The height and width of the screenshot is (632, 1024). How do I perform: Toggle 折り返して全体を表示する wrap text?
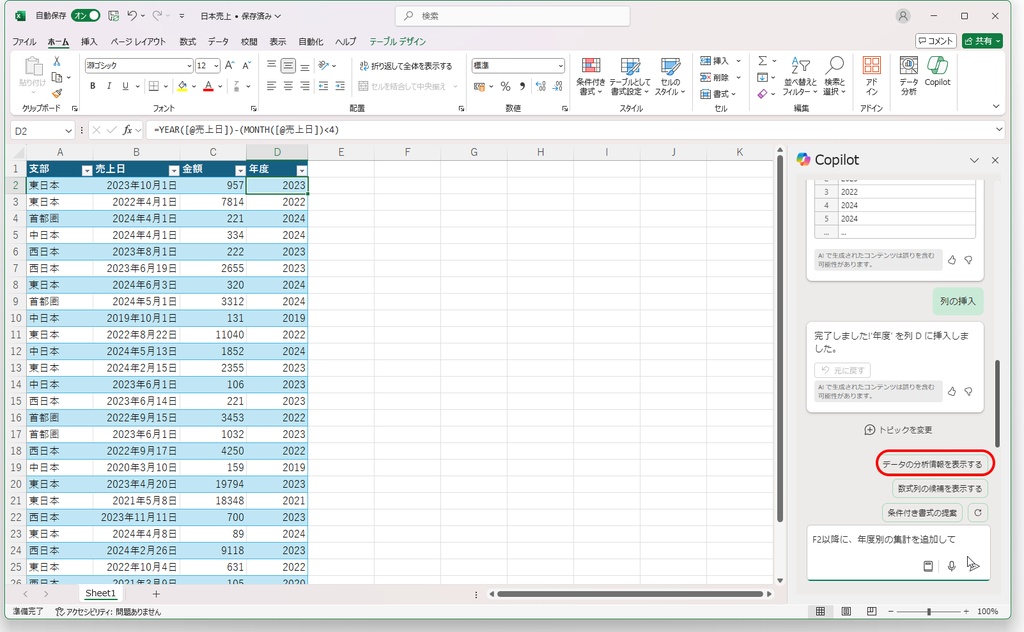point(406,66)
